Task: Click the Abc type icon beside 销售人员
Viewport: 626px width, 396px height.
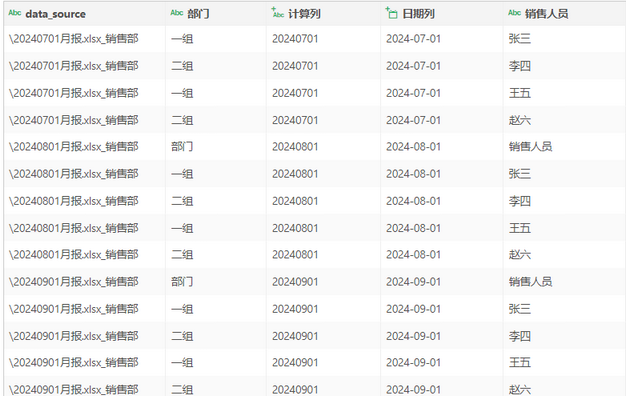Action: pos(514,13)
